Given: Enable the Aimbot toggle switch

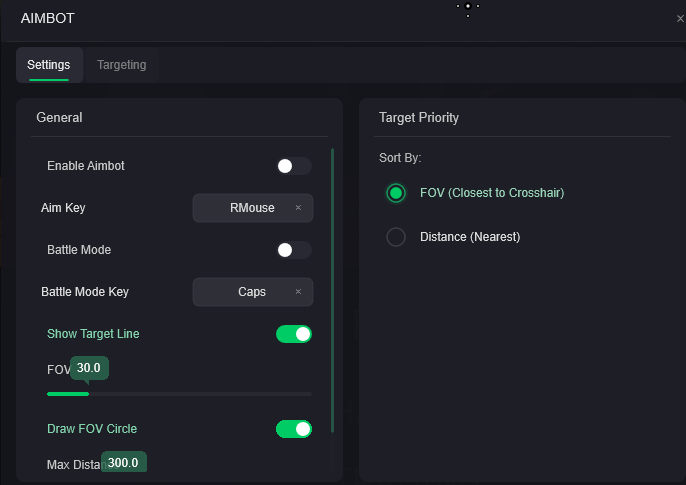Looking at the screenshot, I should (294, 166).
